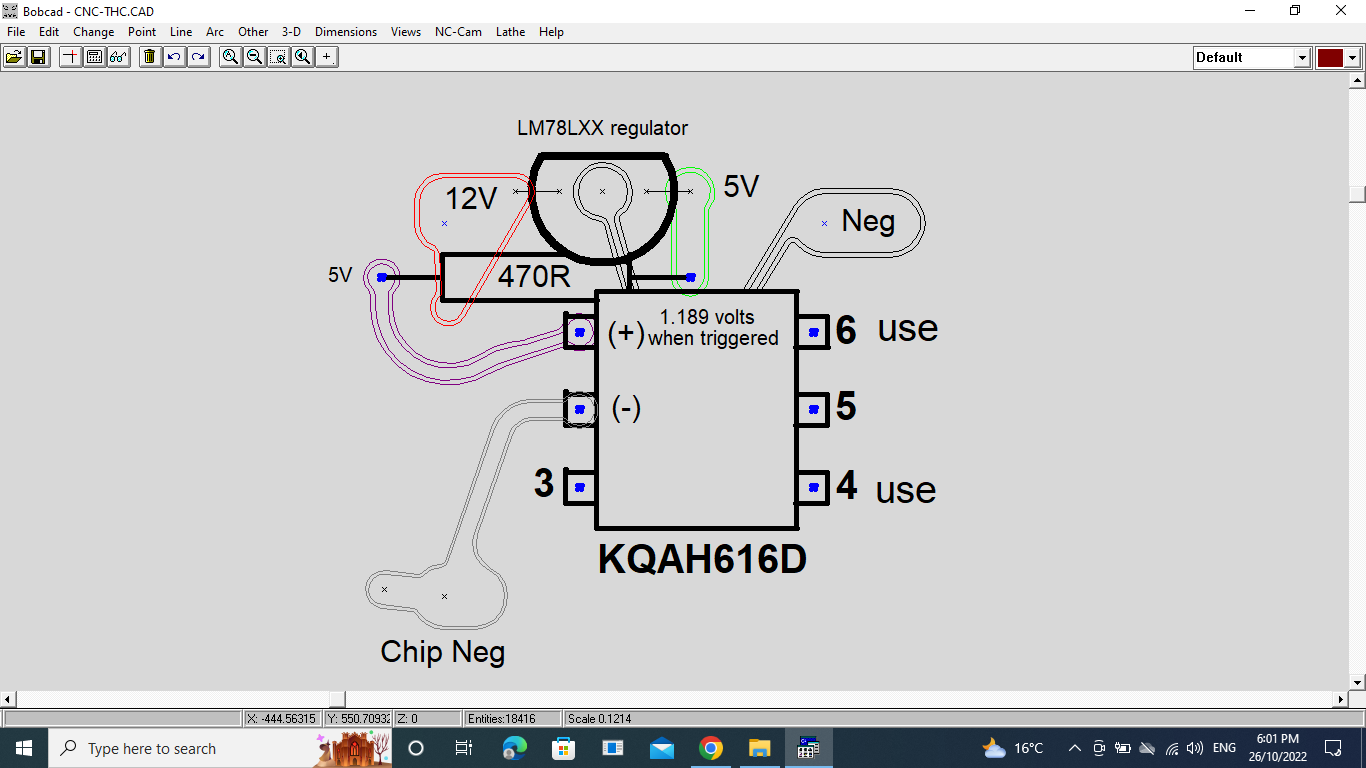Viewport: 1366px width, 768px height.
Task: Select the zoom window tool
Action: (278, 57)
